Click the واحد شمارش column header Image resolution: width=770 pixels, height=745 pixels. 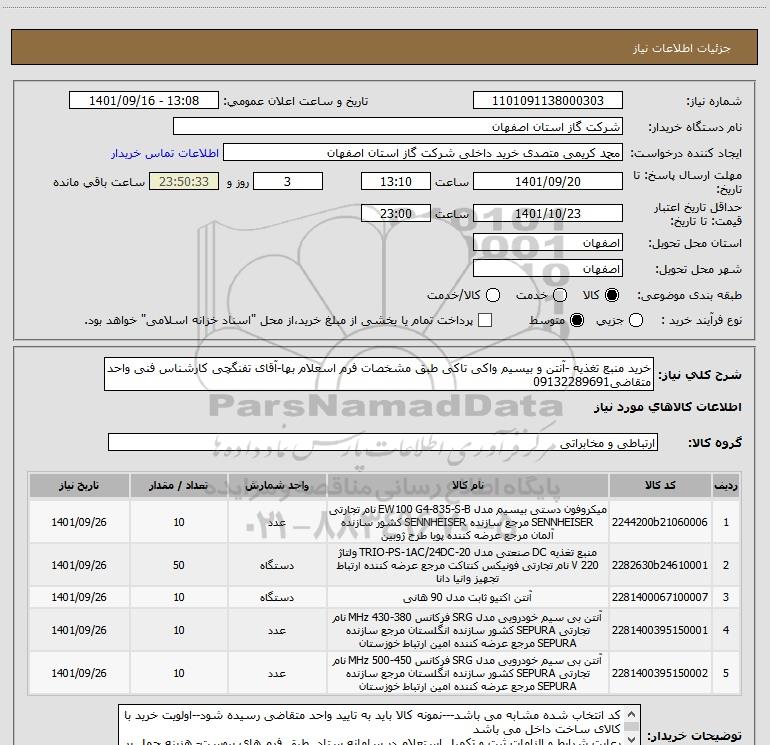tap(277, 486)
